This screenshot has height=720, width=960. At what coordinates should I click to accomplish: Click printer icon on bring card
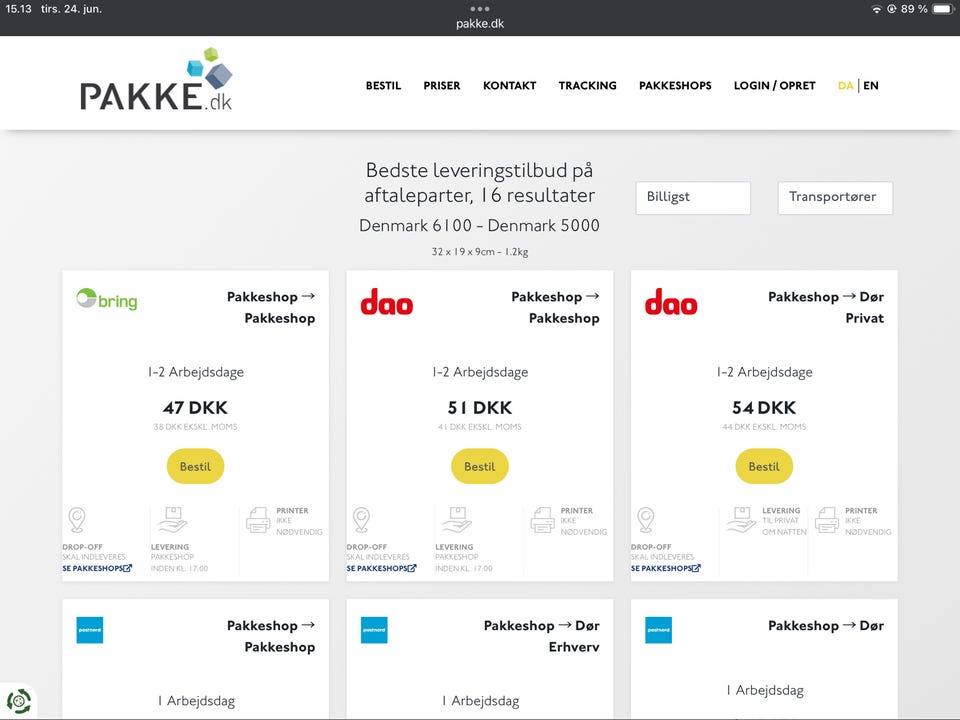point(258,520)
